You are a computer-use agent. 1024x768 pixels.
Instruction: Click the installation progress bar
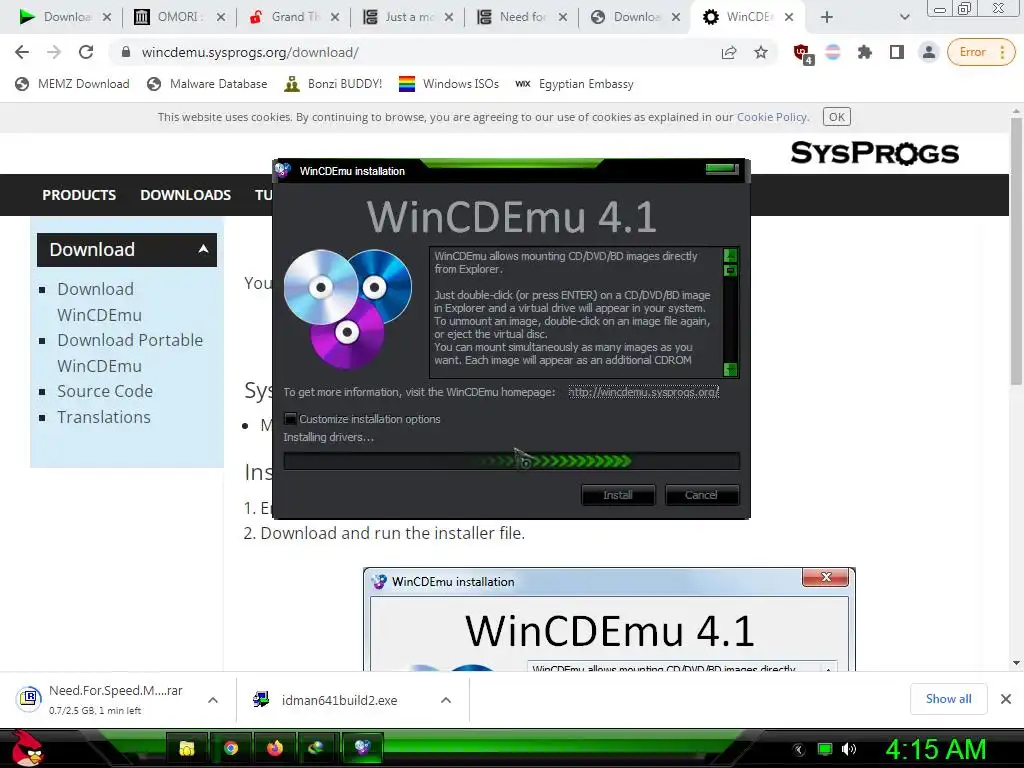coord(511,461)
